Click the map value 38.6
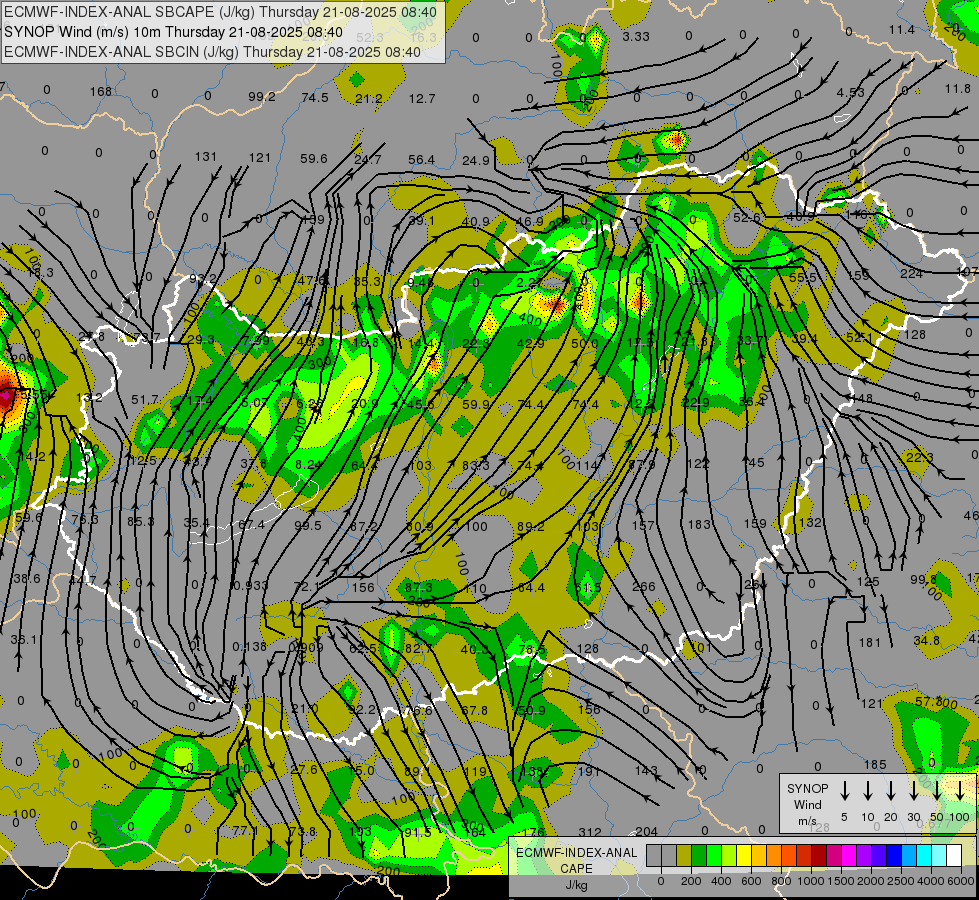This screenshot has height=900, width=979. (x=27, y=578)
